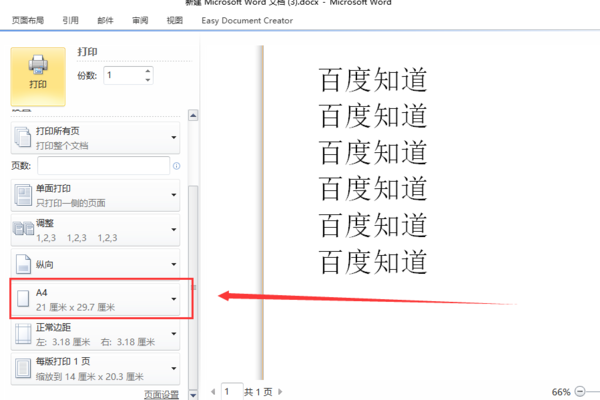Click the margins page icon
The image size is (600, 400).
tap(23, 334)
